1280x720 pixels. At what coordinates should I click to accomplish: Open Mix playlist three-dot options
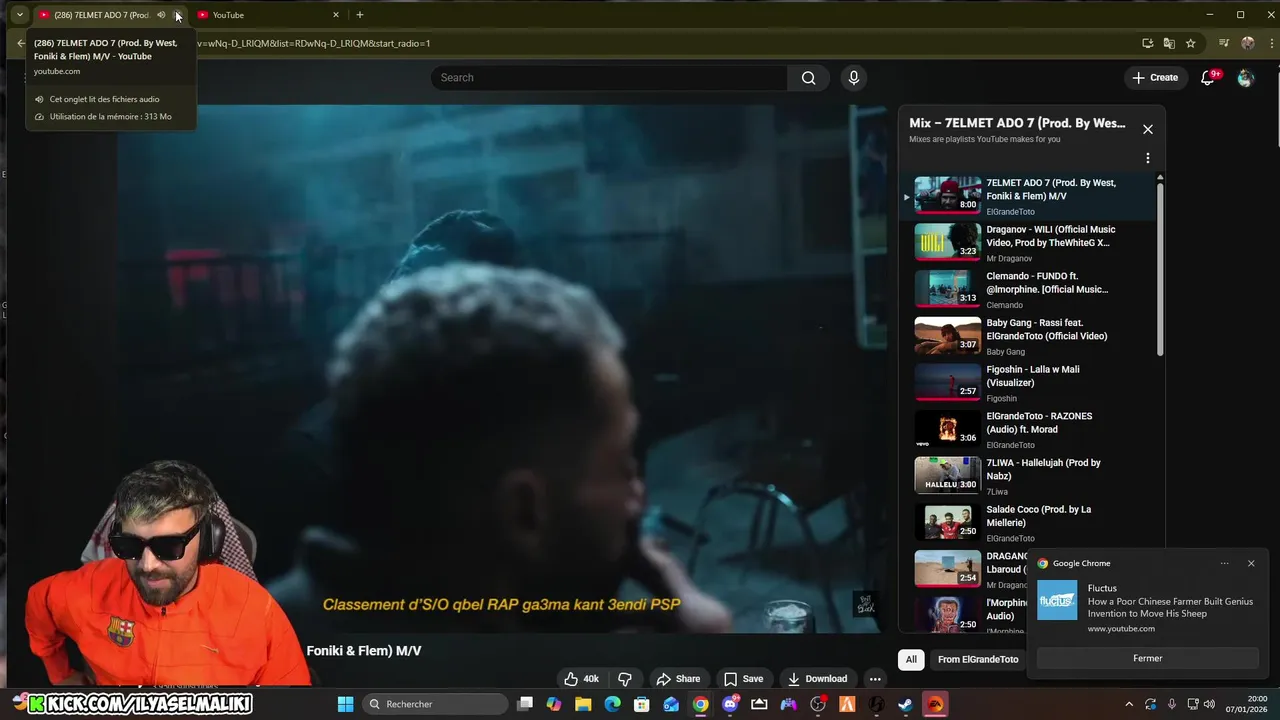coord(1148,158)
